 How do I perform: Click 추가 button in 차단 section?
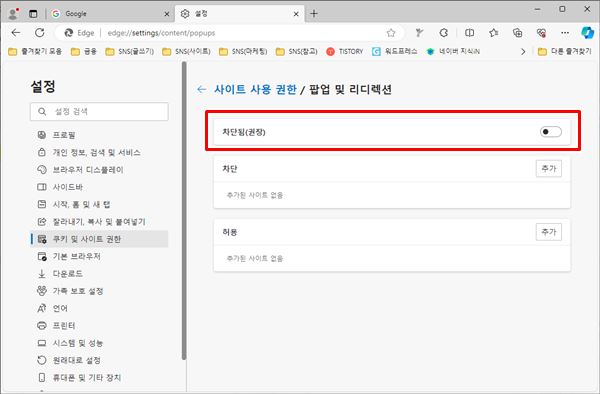click(x=549, y=169)
